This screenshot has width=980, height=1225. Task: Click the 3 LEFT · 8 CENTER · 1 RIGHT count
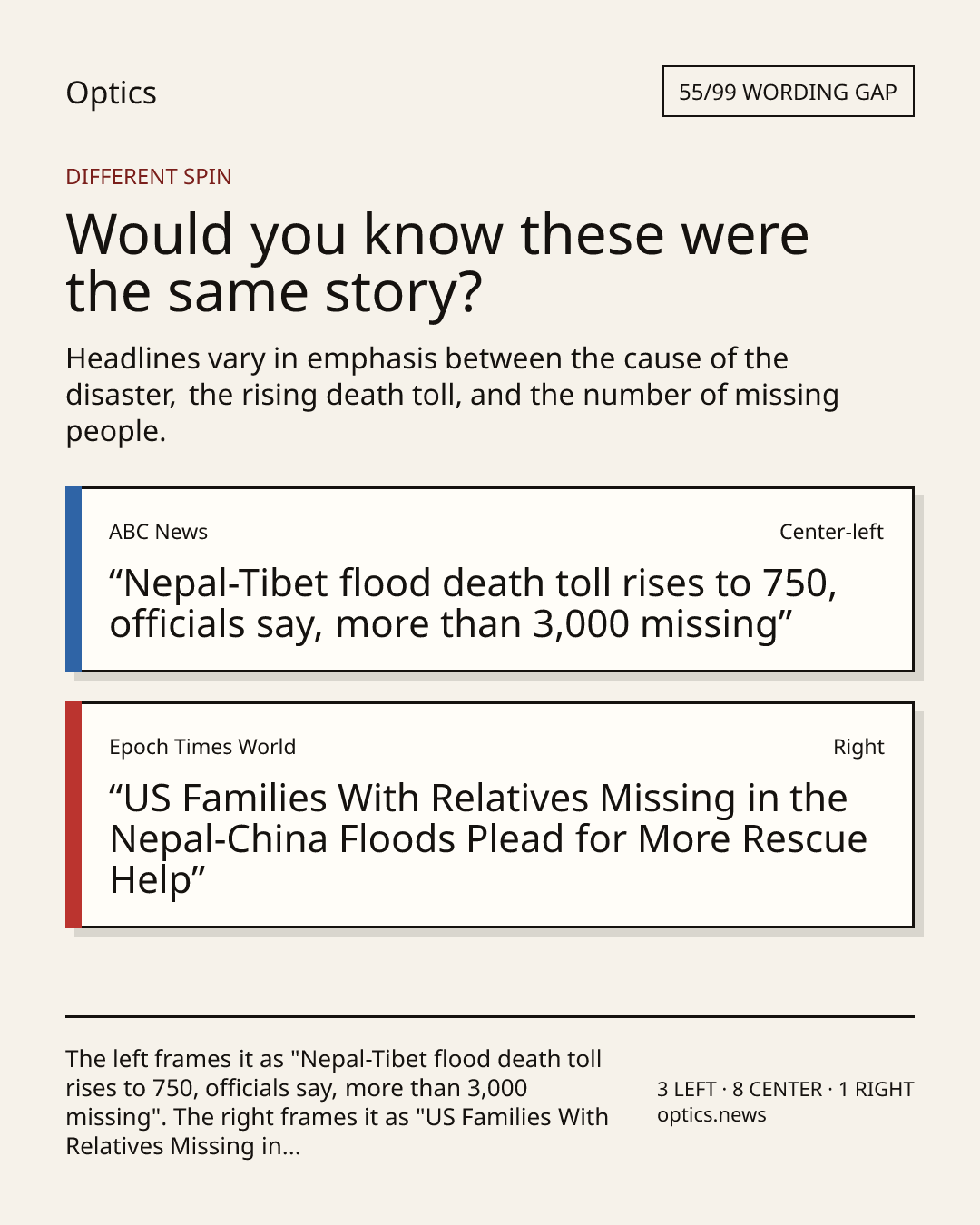pyautogui.click(x=786, y=1089)
